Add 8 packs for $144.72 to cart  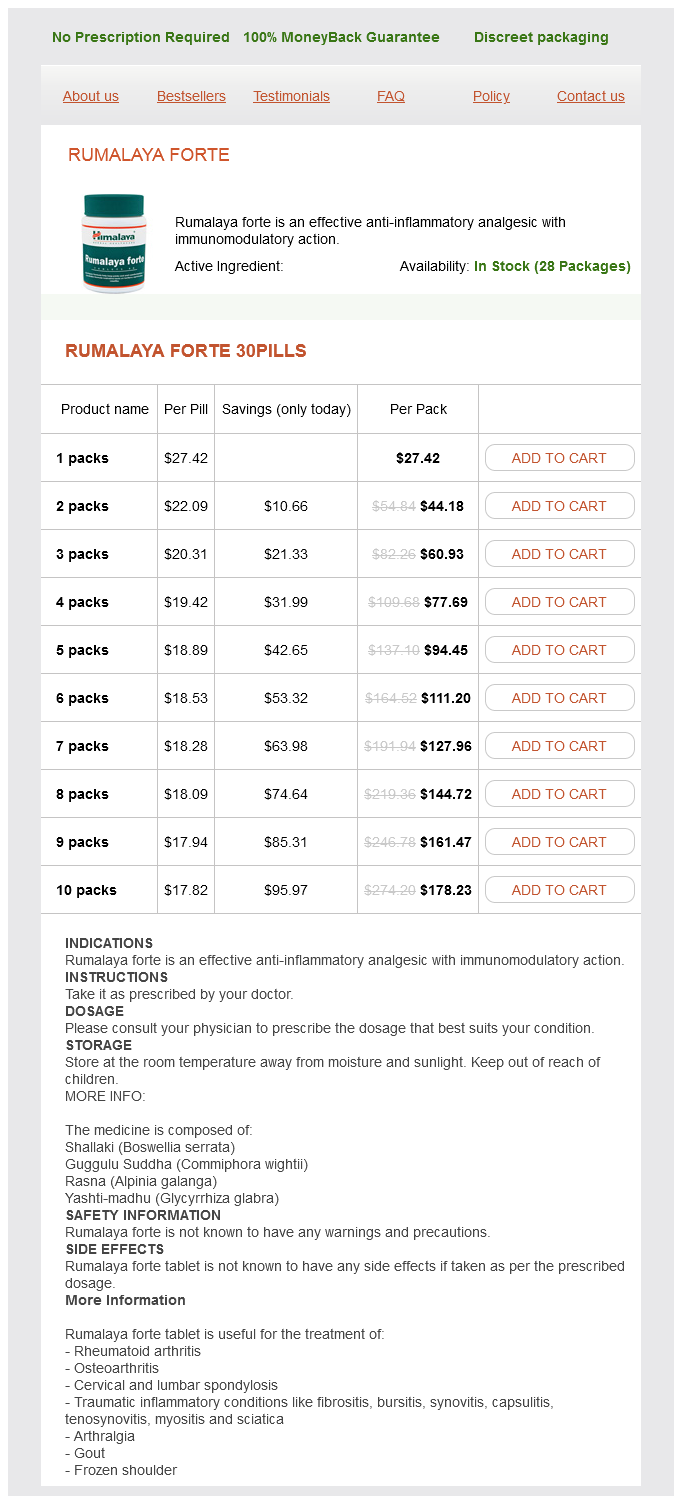559,794
